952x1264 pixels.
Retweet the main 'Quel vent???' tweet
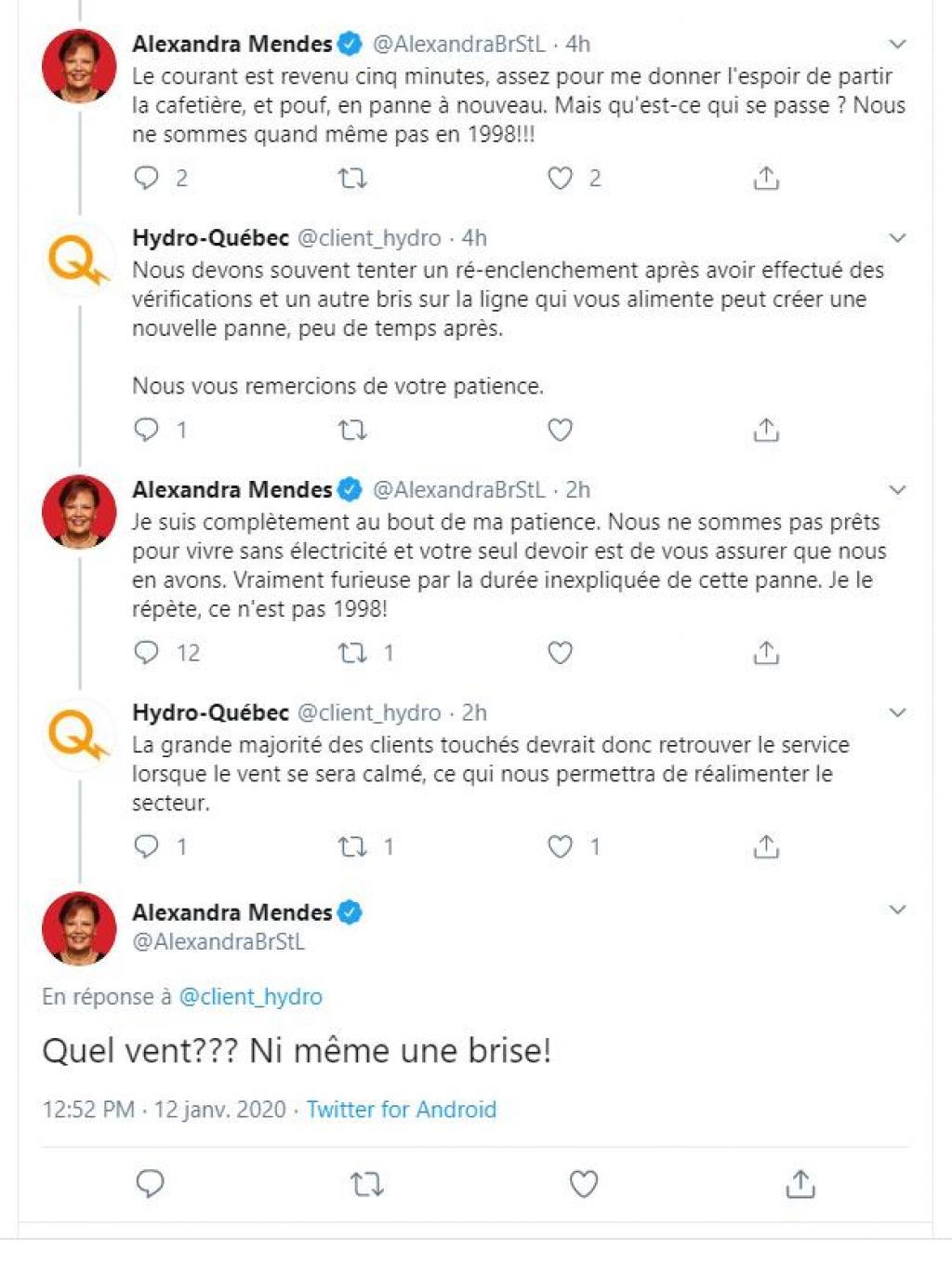366,1184
